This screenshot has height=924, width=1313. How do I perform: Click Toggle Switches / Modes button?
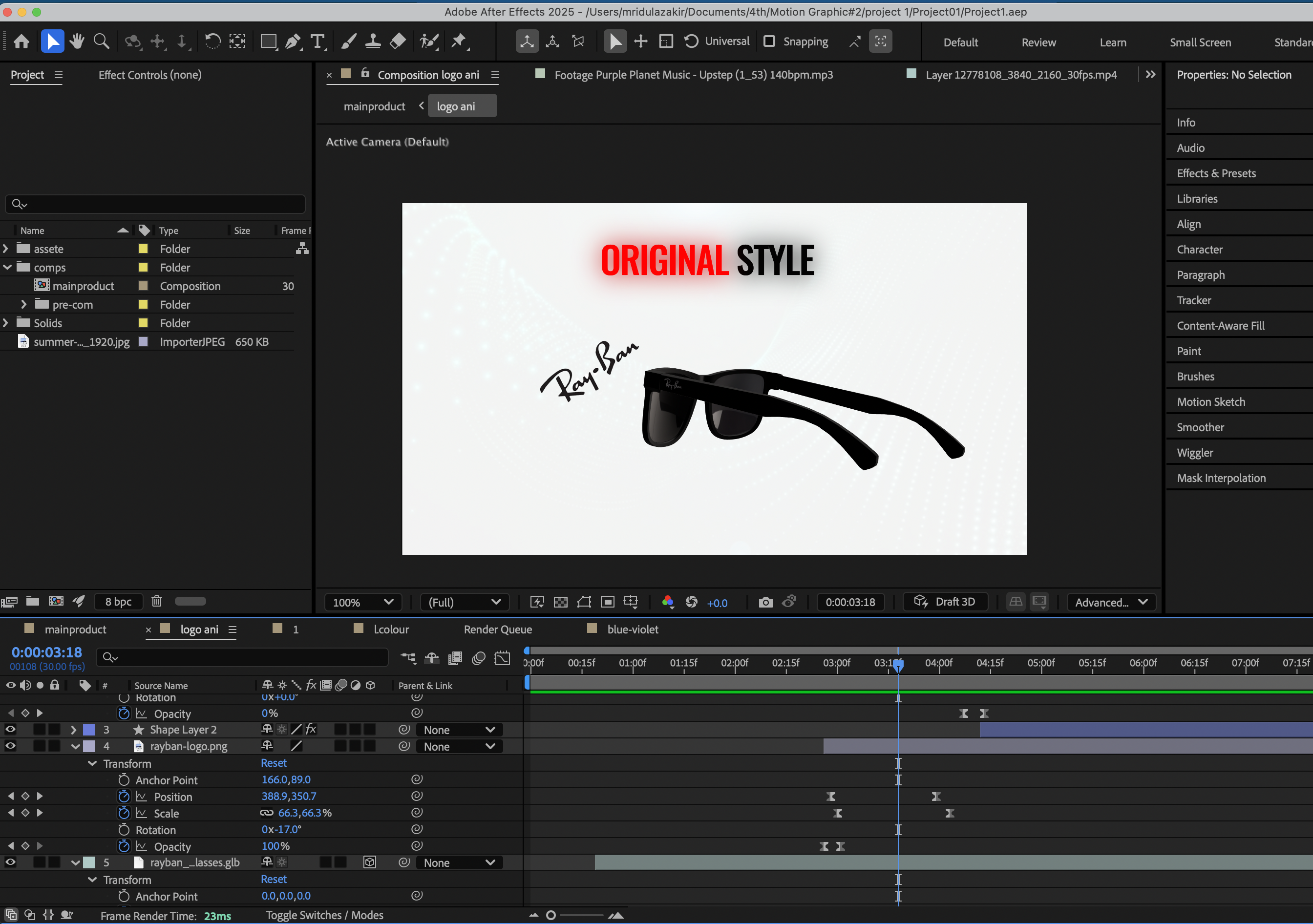click(324, 915)
